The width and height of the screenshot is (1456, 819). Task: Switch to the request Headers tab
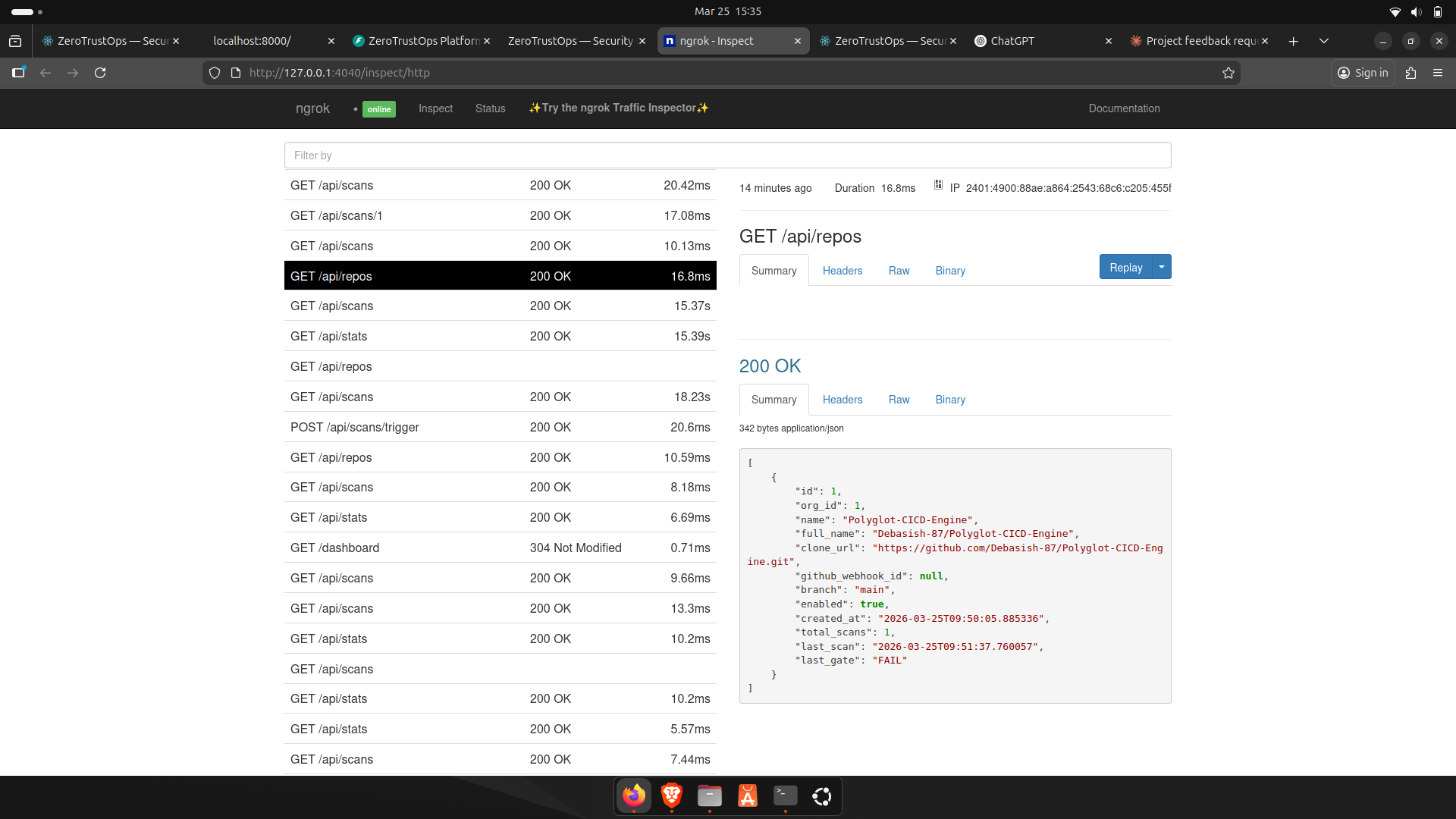click(842, 271)
